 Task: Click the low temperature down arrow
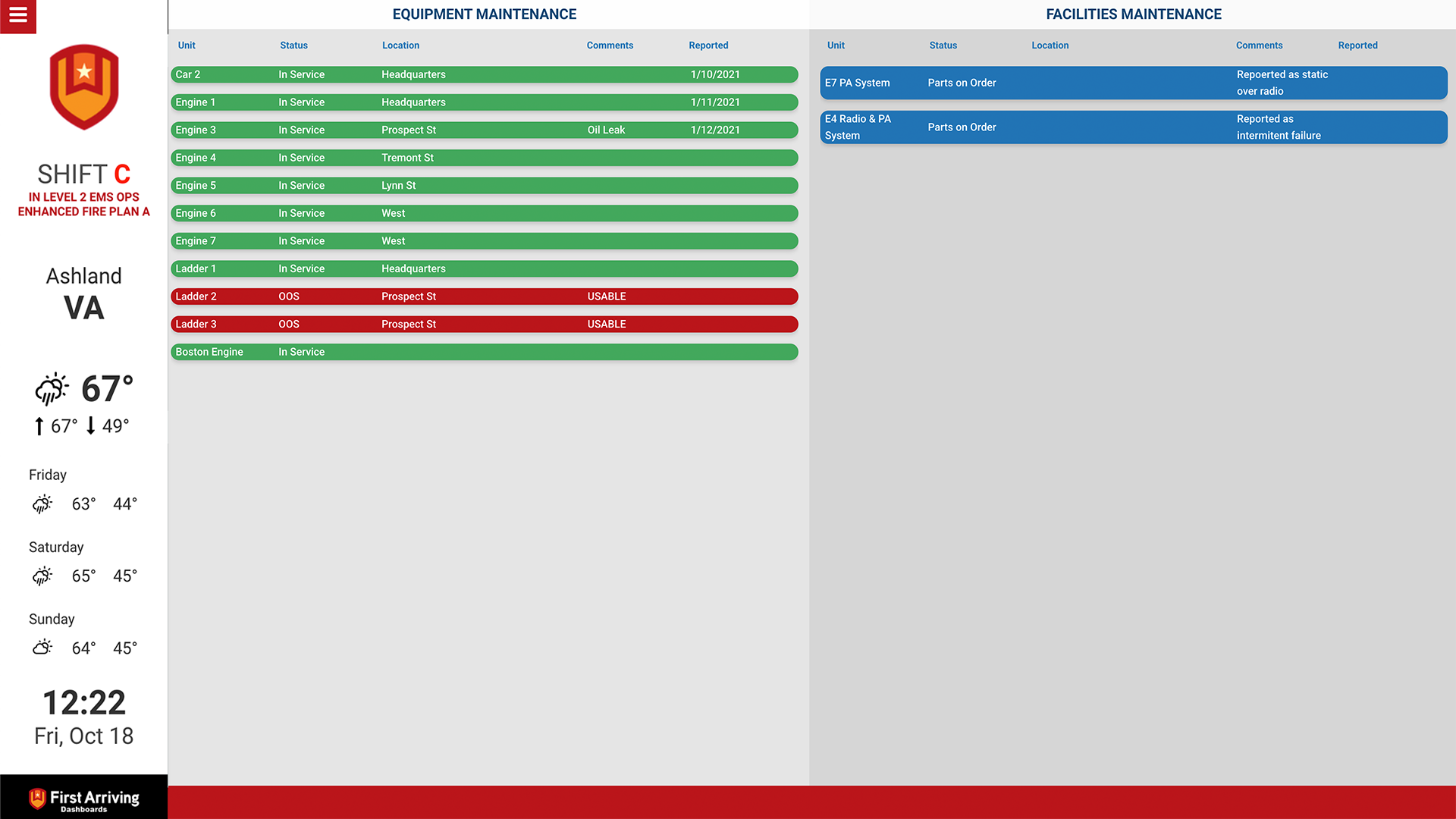pyautogui.click(x=91, y=425)
